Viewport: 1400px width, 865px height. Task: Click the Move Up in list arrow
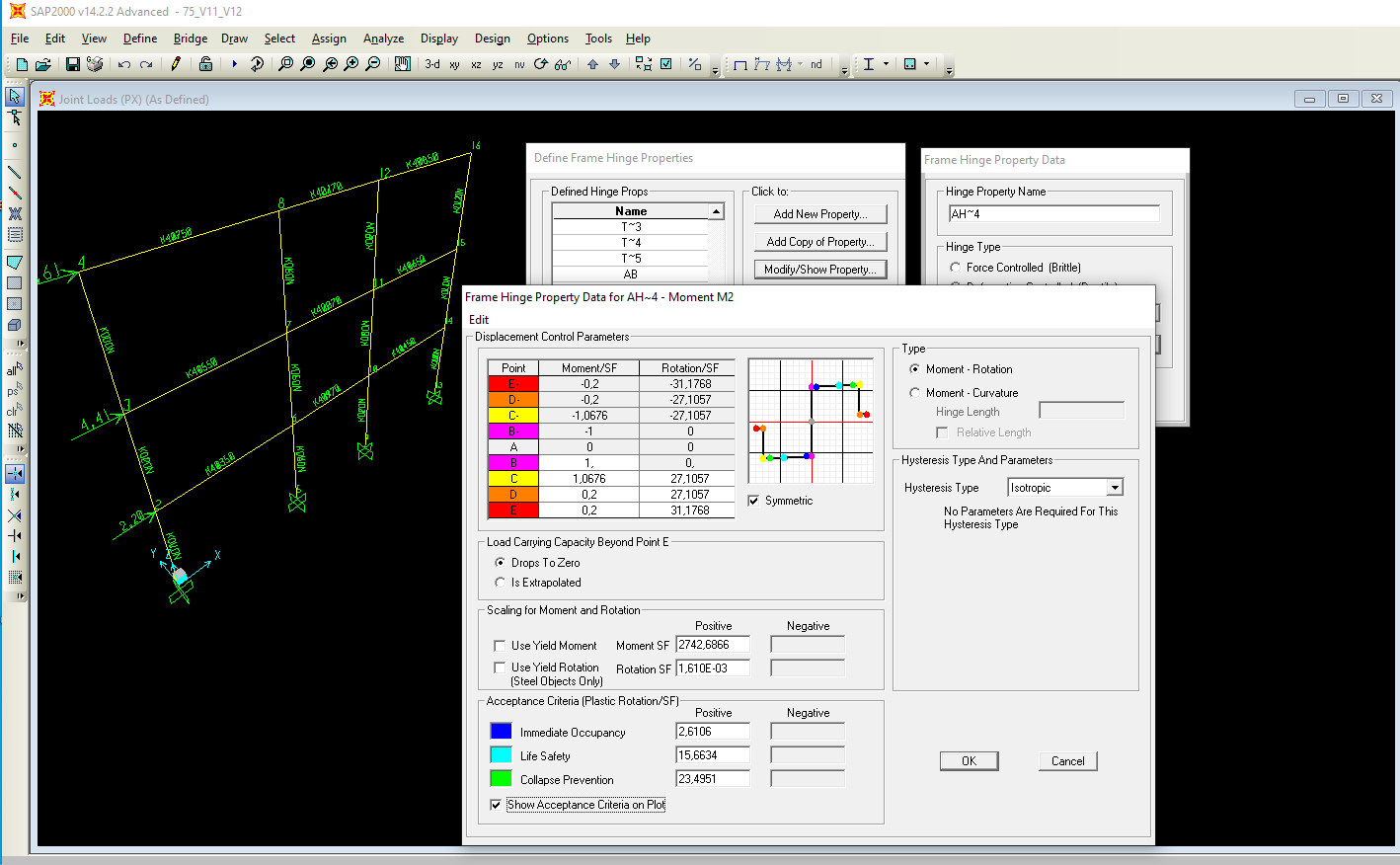tap(592, 64)
